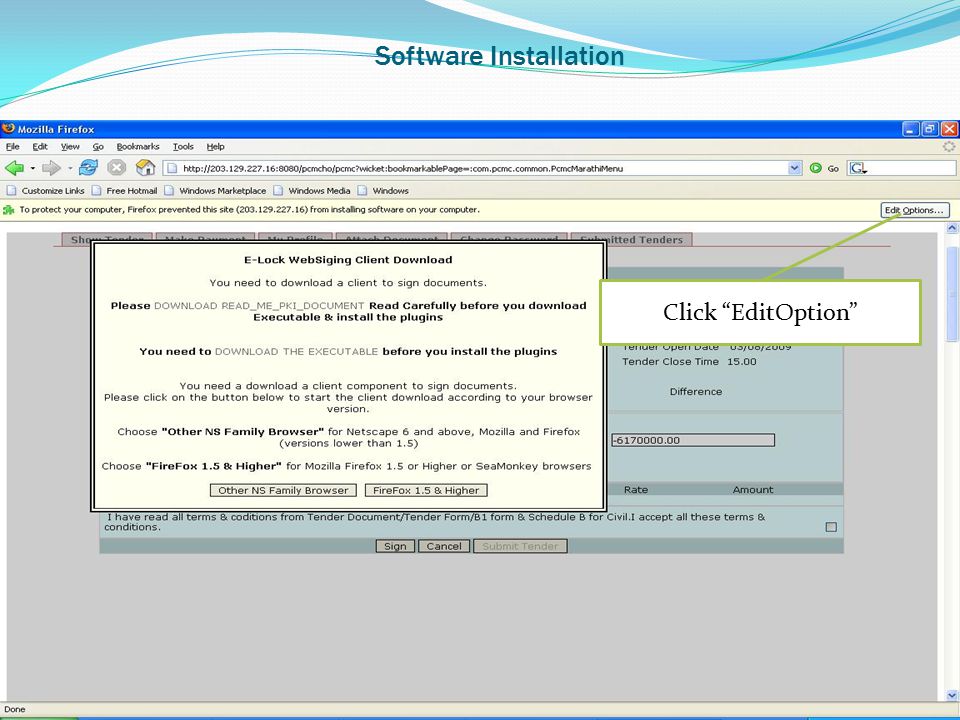Open the View menu

point(70,146)
